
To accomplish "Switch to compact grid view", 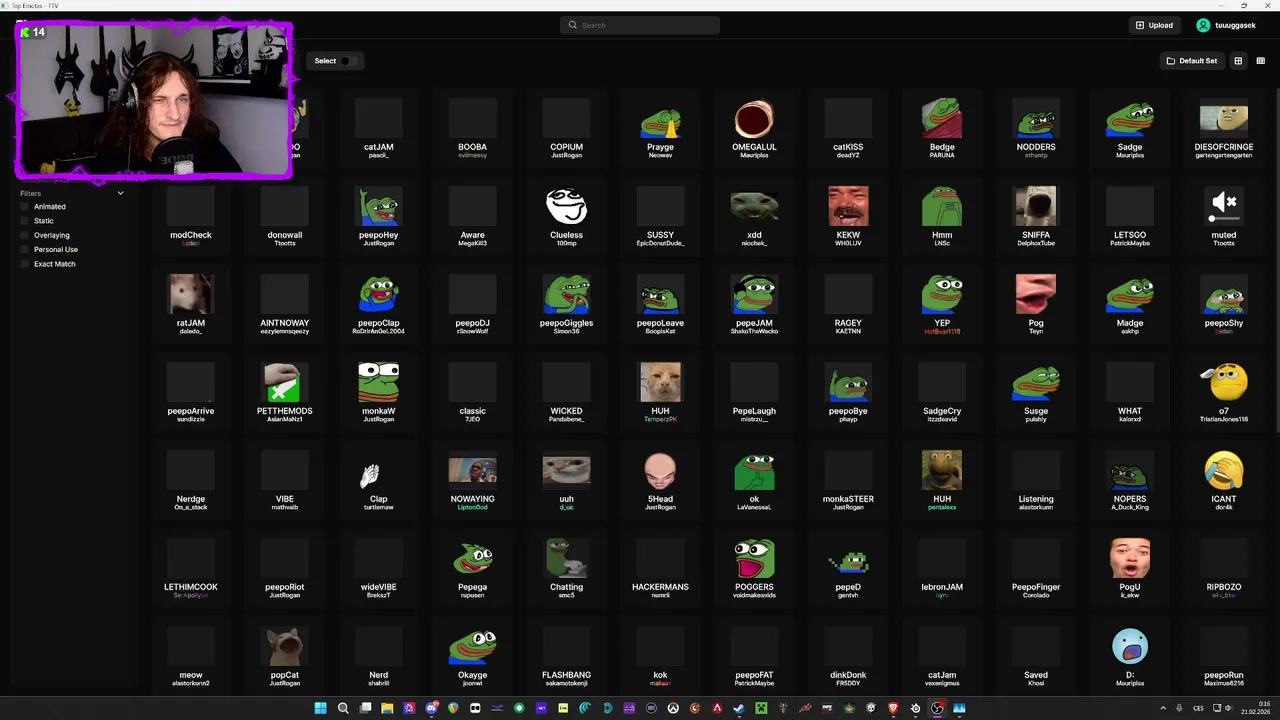I will (1260, 61).
